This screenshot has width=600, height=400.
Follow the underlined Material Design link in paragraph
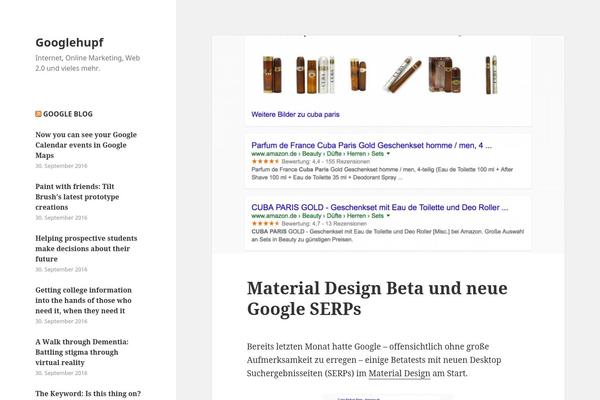399,373
